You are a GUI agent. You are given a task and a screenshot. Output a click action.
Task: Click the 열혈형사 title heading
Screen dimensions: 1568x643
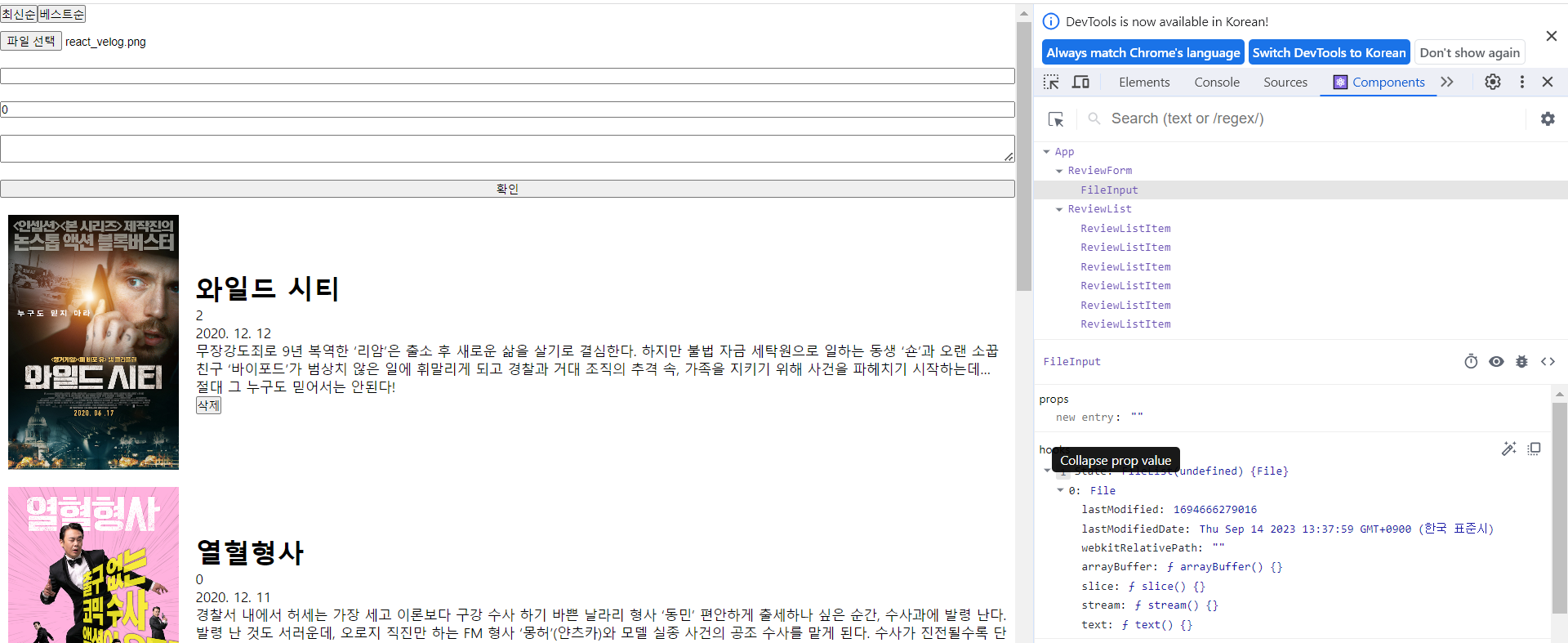250,552
